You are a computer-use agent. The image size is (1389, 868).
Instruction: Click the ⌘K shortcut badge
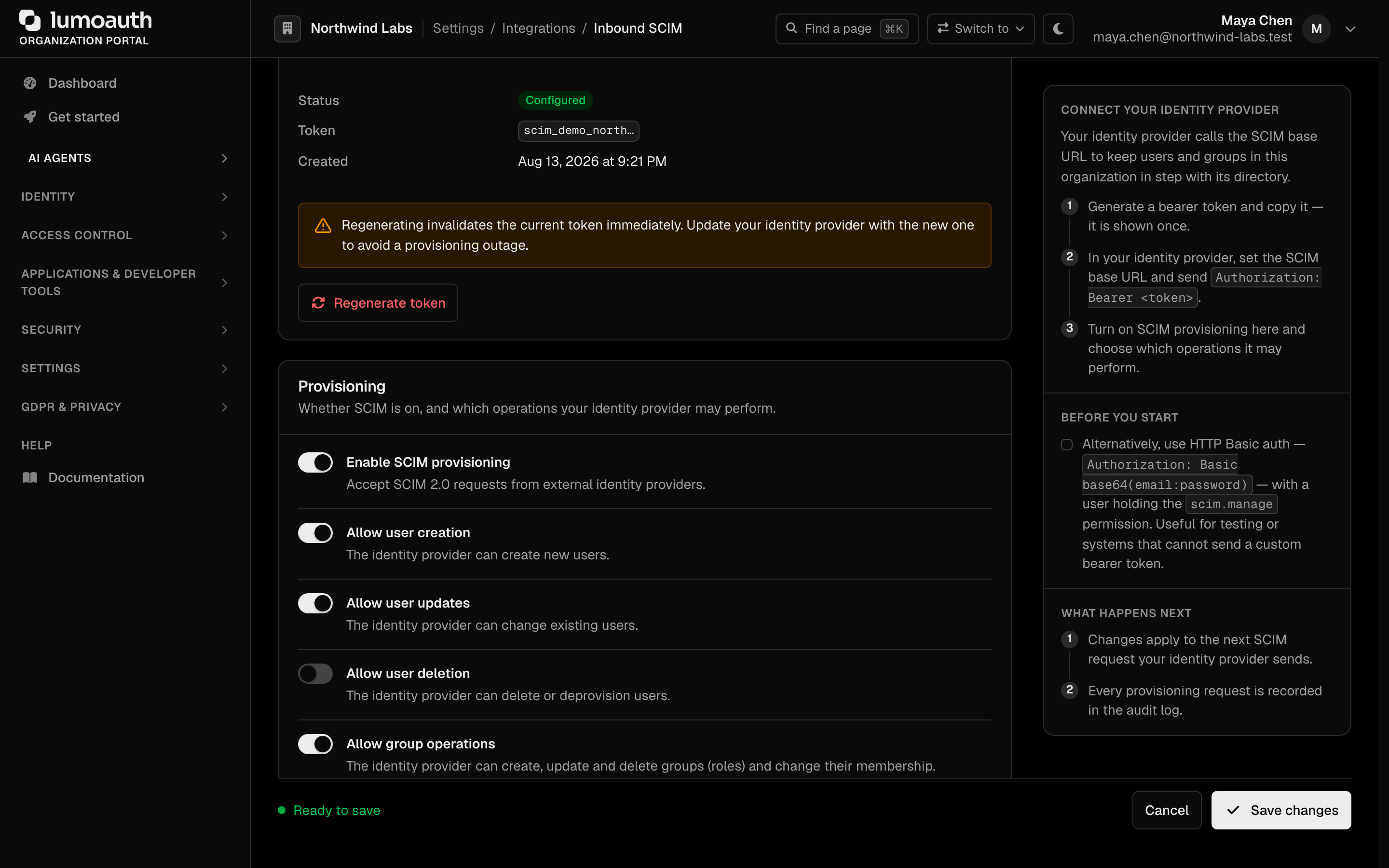point(894,29)
